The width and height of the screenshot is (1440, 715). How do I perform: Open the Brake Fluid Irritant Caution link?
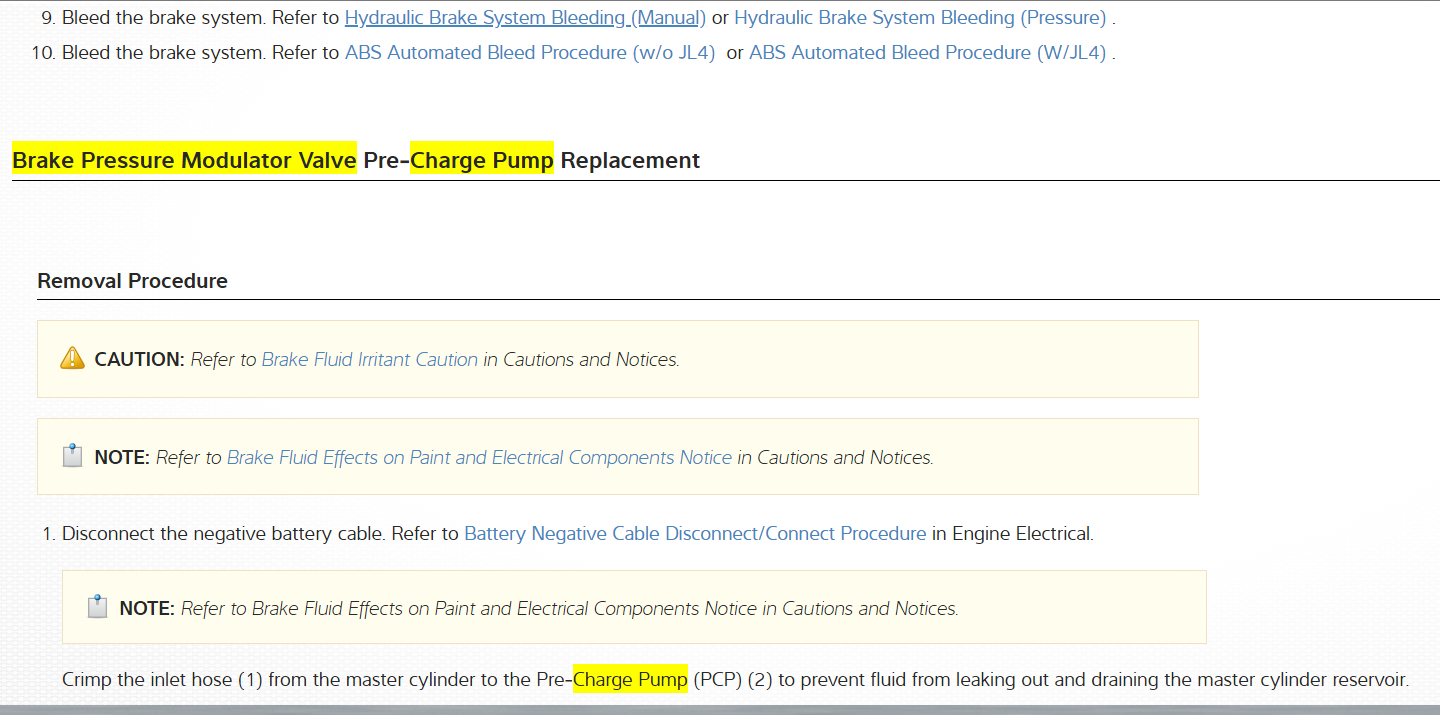coord(369,359)
